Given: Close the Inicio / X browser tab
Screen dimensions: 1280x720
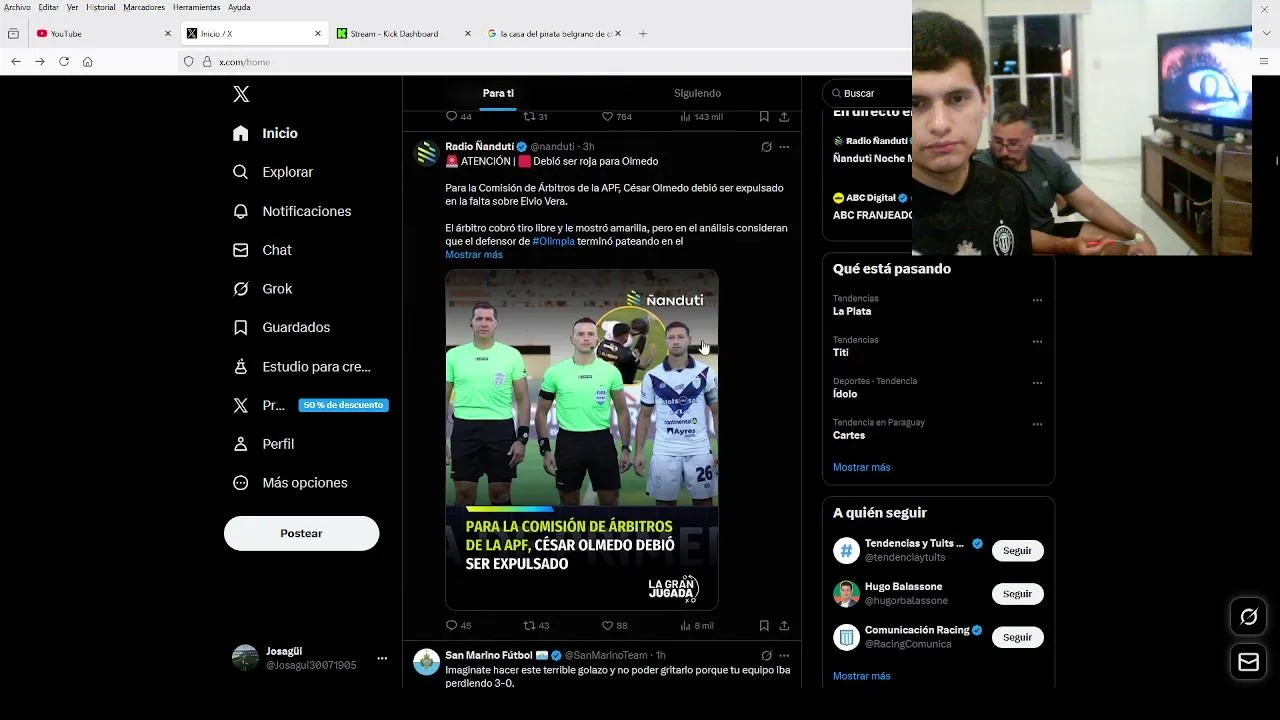Looking at the screenshot, I should (318, 33).
